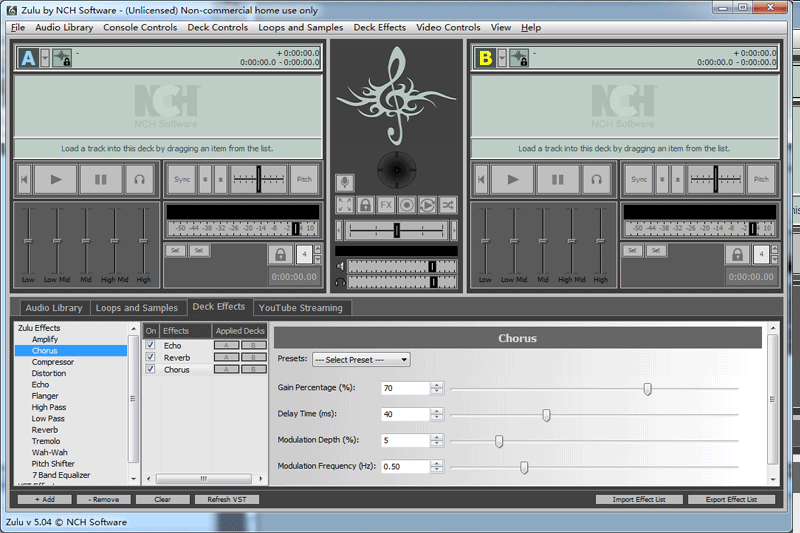Click the headphone cue button on Deck B
This screenshot has height=533, width=800.
click(x=596, y=179)
